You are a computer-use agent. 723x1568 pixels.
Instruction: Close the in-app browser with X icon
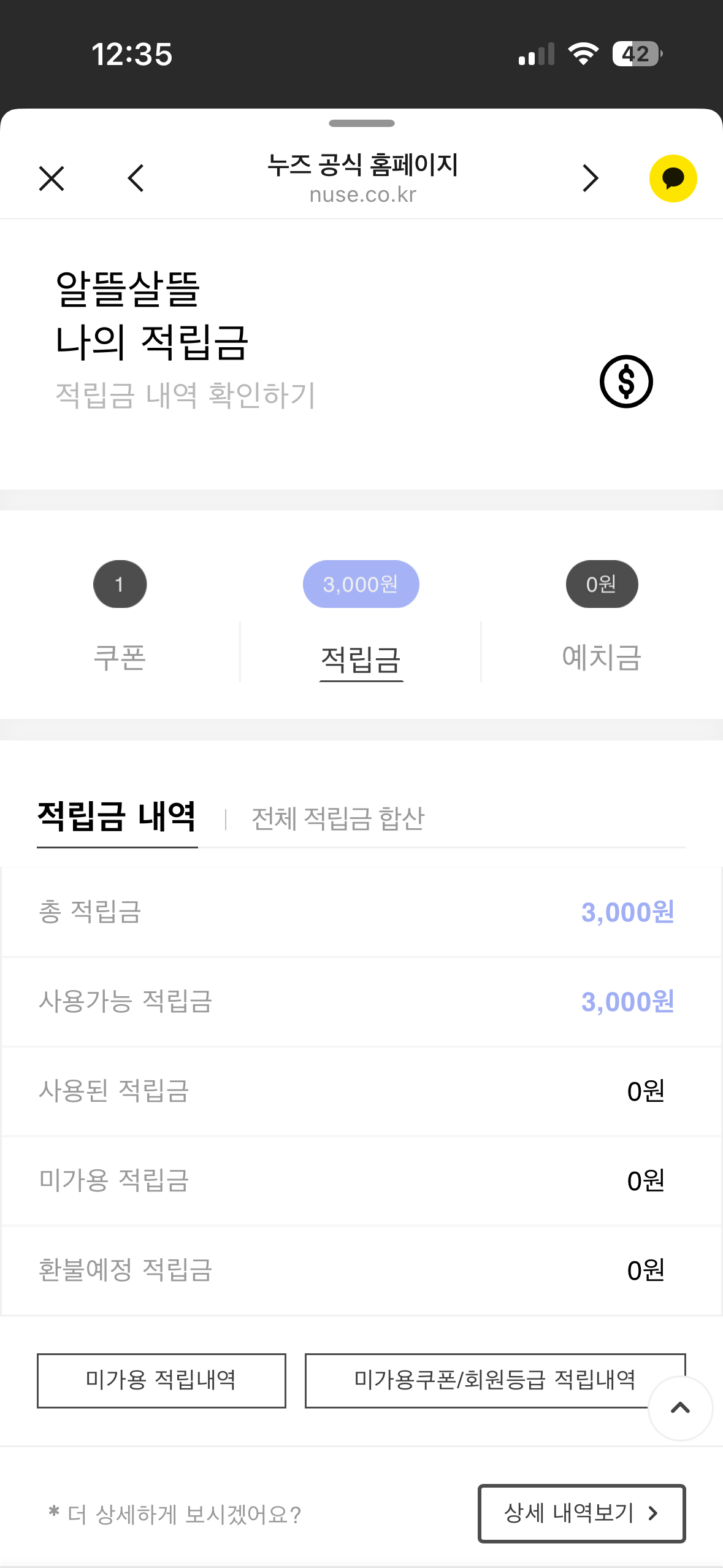[x=52, y=179]
